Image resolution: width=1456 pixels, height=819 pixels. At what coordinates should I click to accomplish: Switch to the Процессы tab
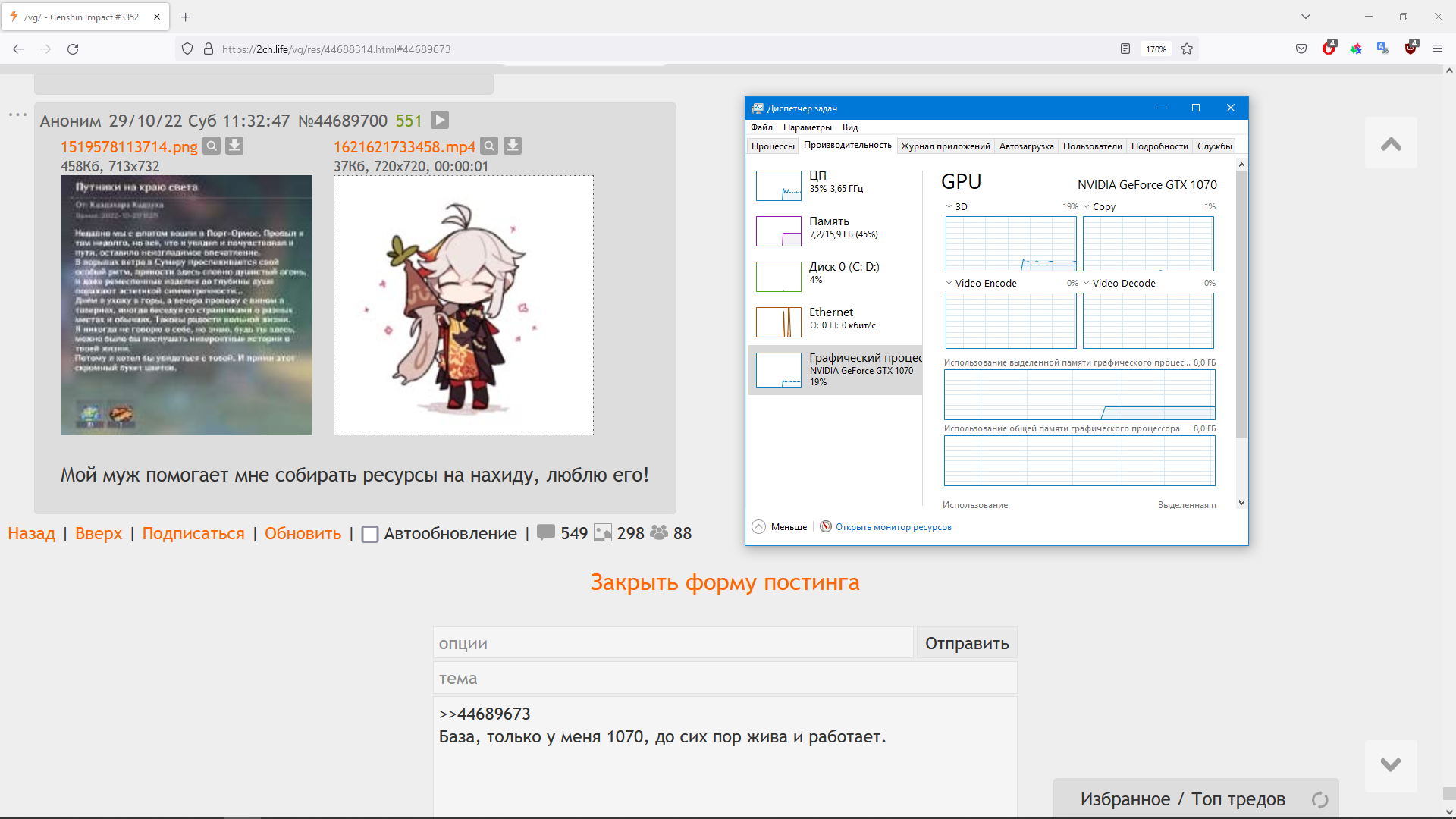click(773, 146)
